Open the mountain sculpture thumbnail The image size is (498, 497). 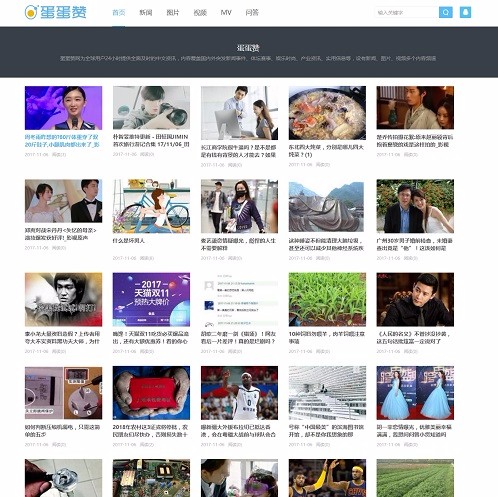[326, 206]
